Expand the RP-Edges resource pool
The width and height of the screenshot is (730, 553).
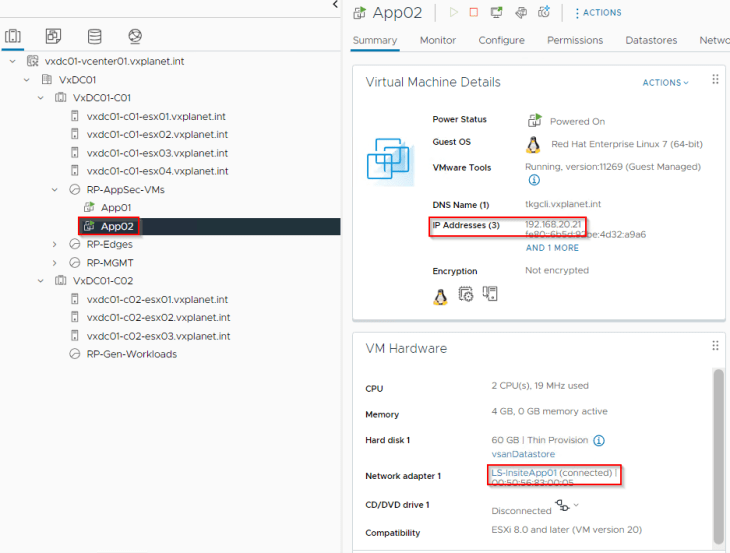pyautogui.click(x=54, y=244)
